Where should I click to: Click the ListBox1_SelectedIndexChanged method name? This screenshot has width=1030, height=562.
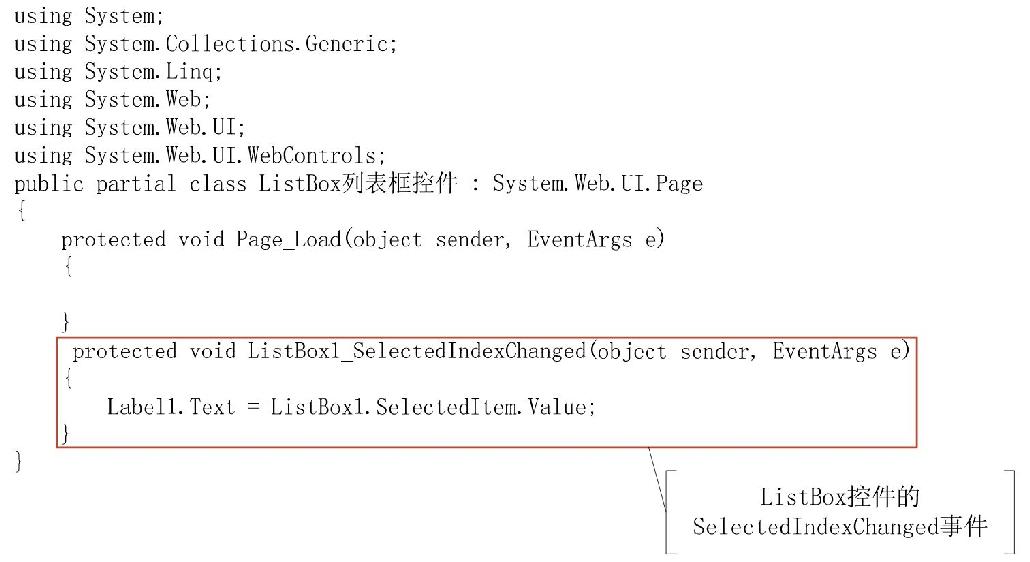[x=416, y=351]
